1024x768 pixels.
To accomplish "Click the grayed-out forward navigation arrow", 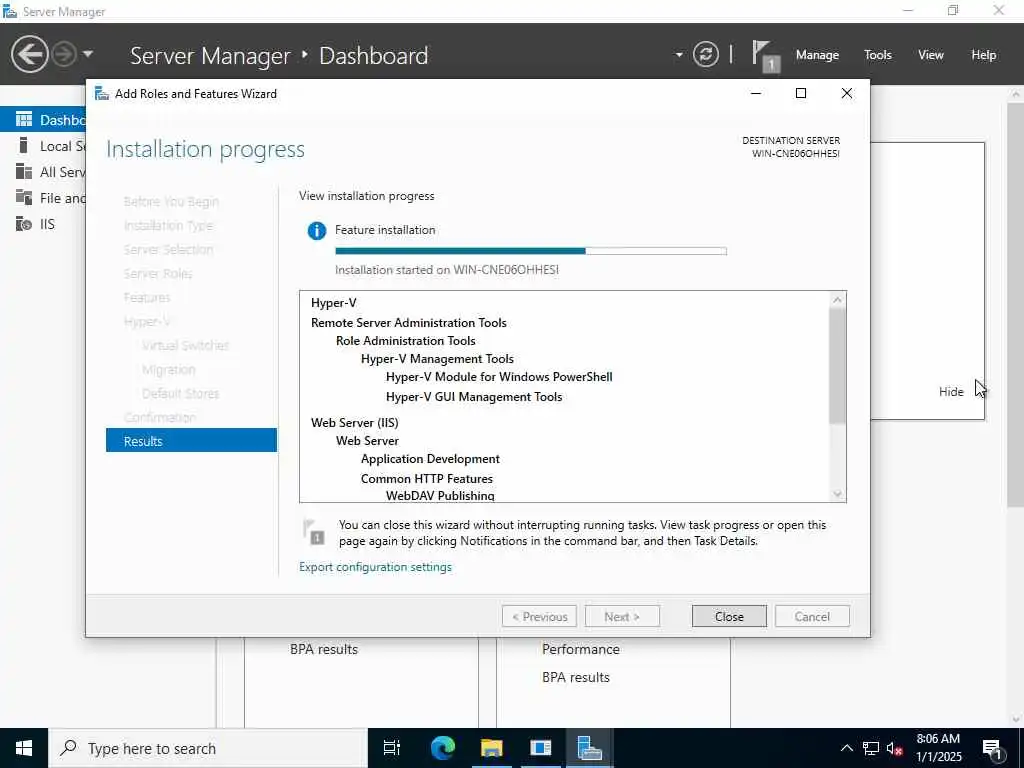I will [64, 54].
